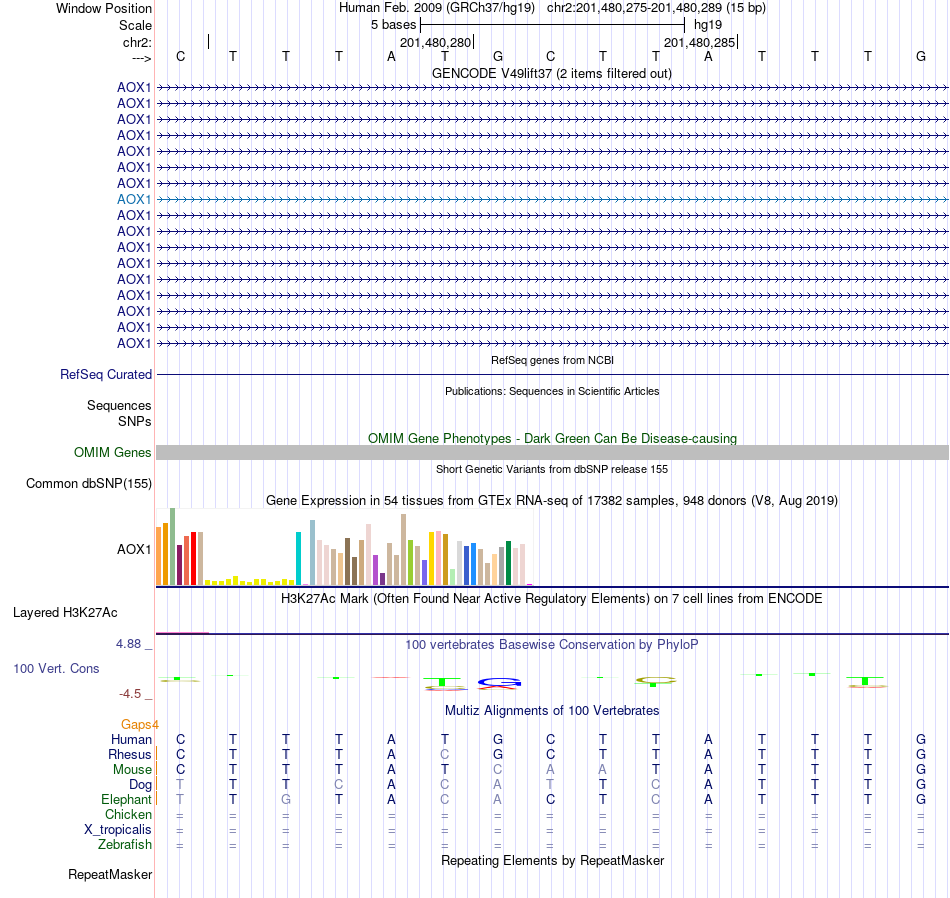This screenshot has width=950, height=898.
Task: Click the 201,480,285 coordinate marker
Action: (700, 42)
